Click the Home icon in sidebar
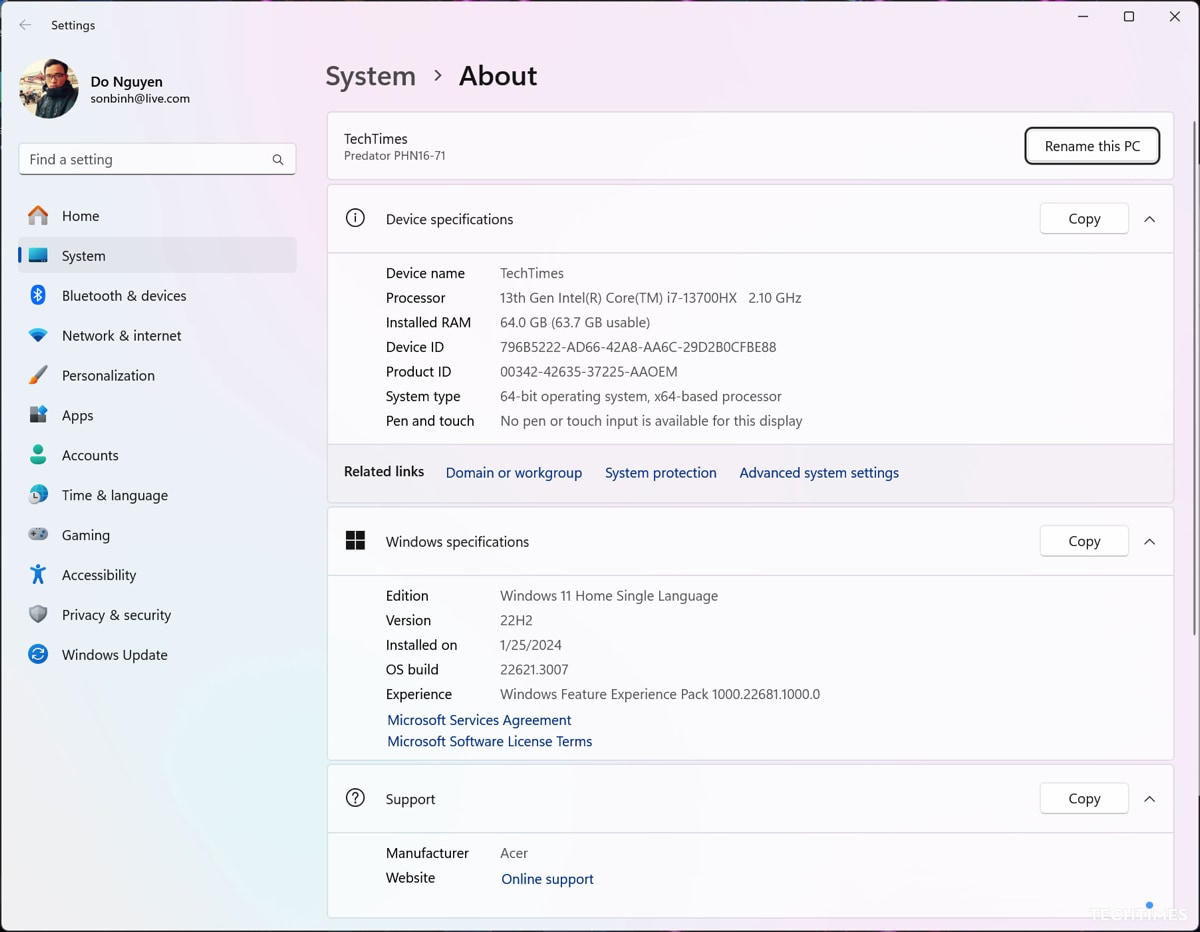 (x=38, y=215)
